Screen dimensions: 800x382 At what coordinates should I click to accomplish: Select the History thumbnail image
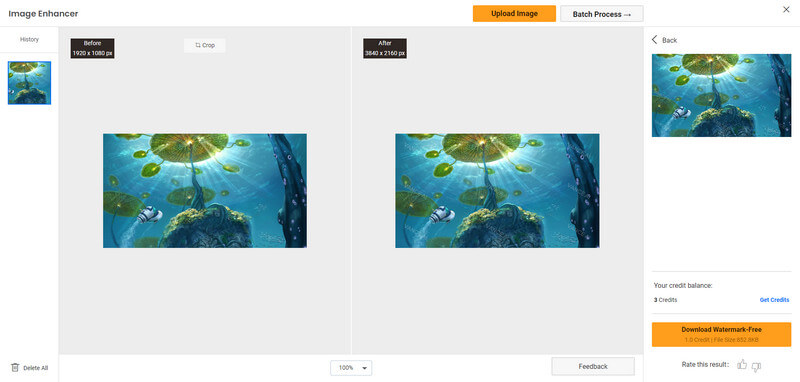(30, 83)
